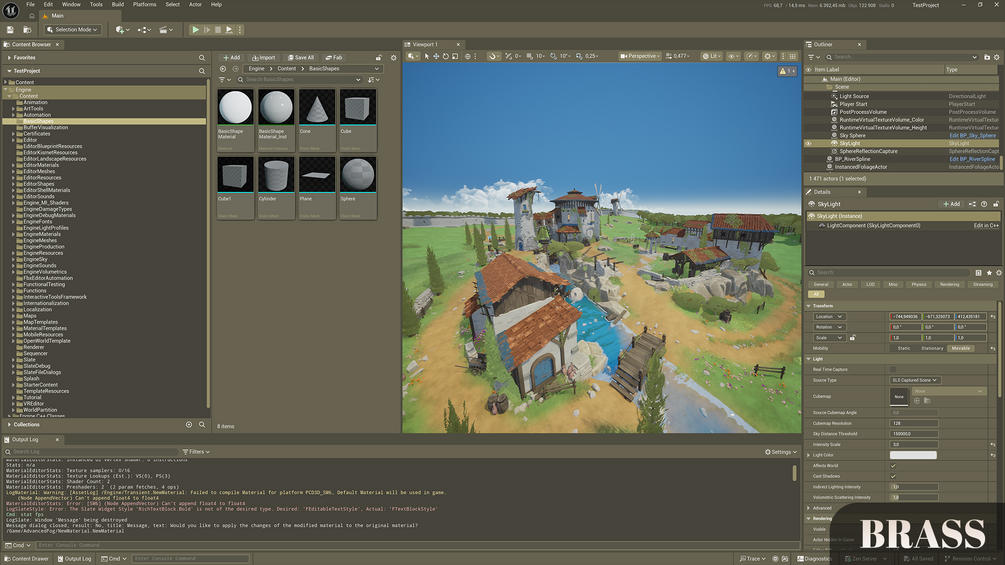Toggle scale snapping 0,25

pos(586,56)
